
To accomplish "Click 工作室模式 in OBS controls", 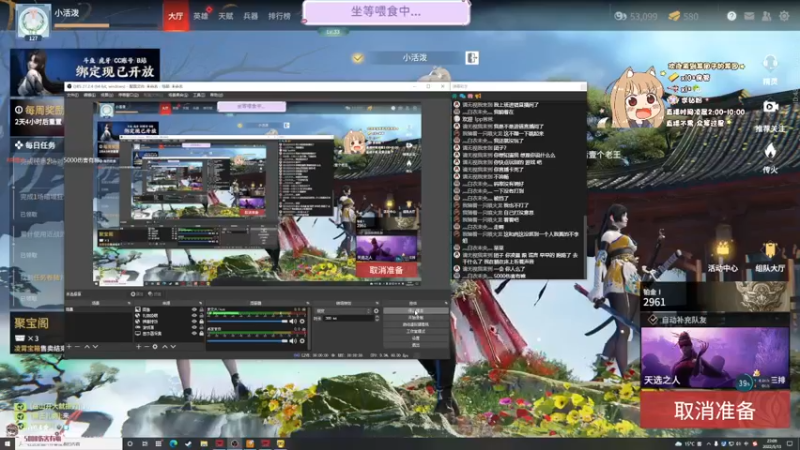I will (416, 331).
